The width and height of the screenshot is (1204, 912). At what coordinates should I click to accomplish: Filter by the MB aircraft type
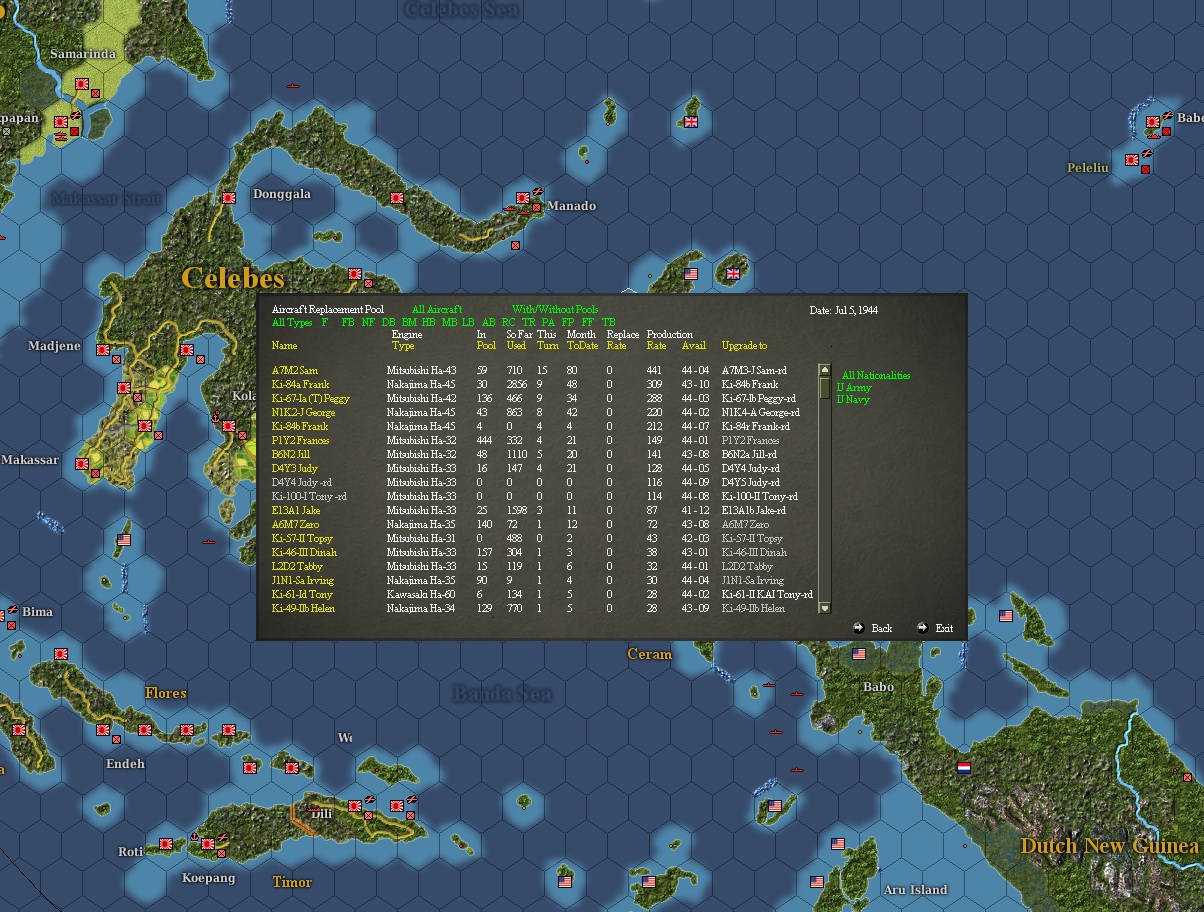tap(449, 323)
